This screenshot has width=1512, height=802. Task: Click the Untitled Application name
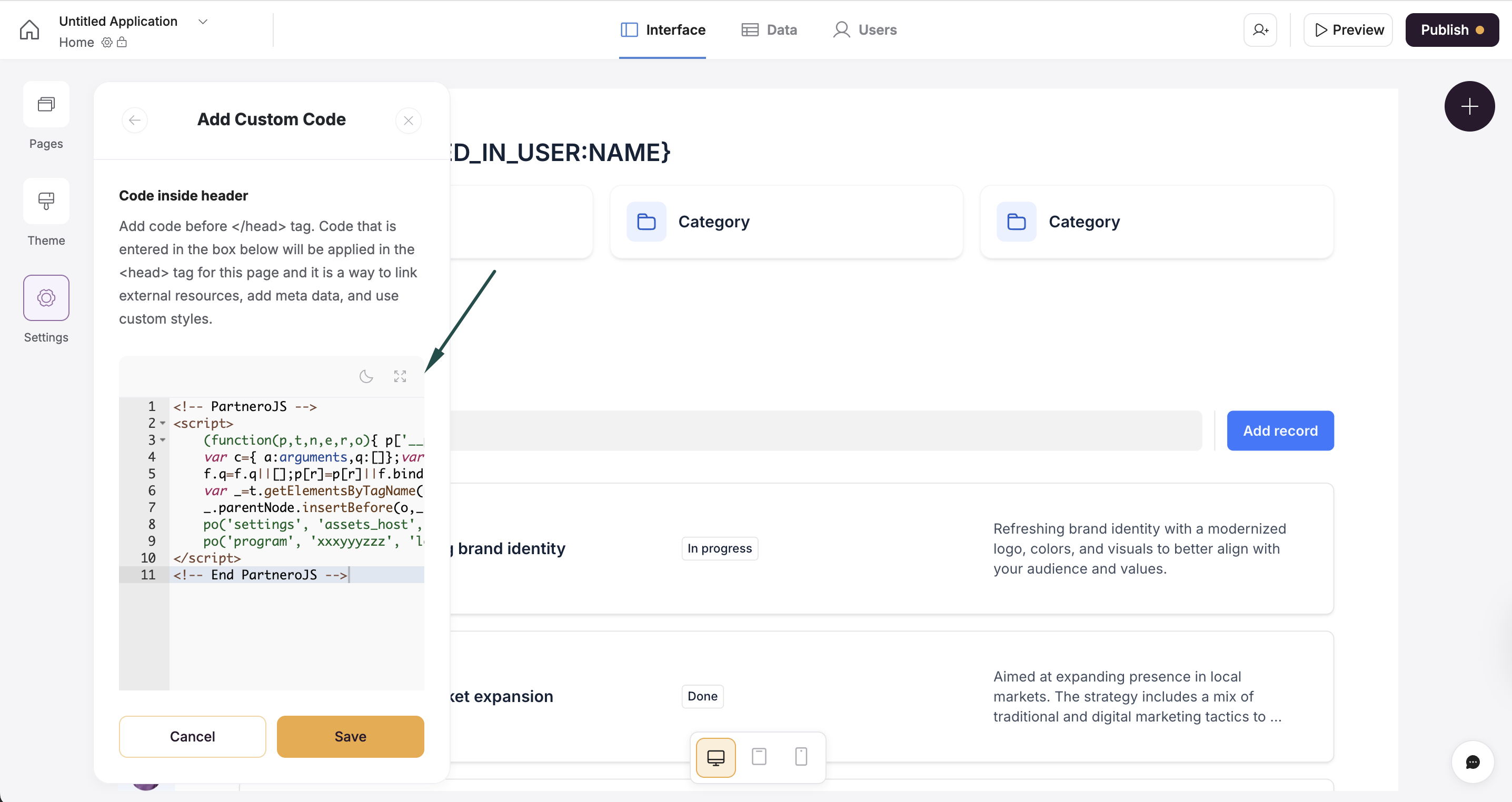pyautogui.click(x=118, y=21)
